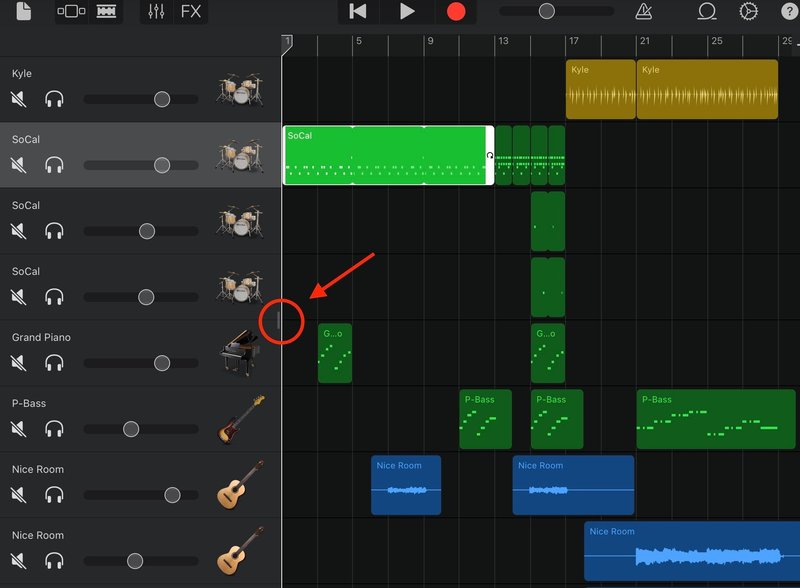800x588 pixels.
Task: Open the FX panel
Action: coord(191,11)
